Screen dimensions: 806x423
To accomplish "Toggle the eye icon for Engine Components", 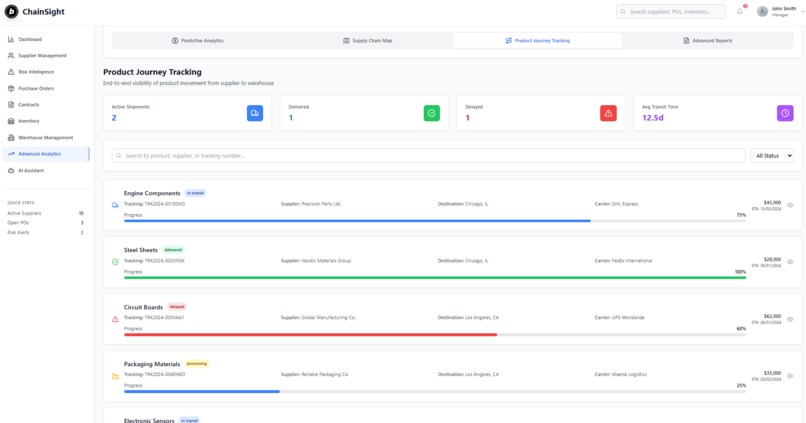I will pos(790,205).
